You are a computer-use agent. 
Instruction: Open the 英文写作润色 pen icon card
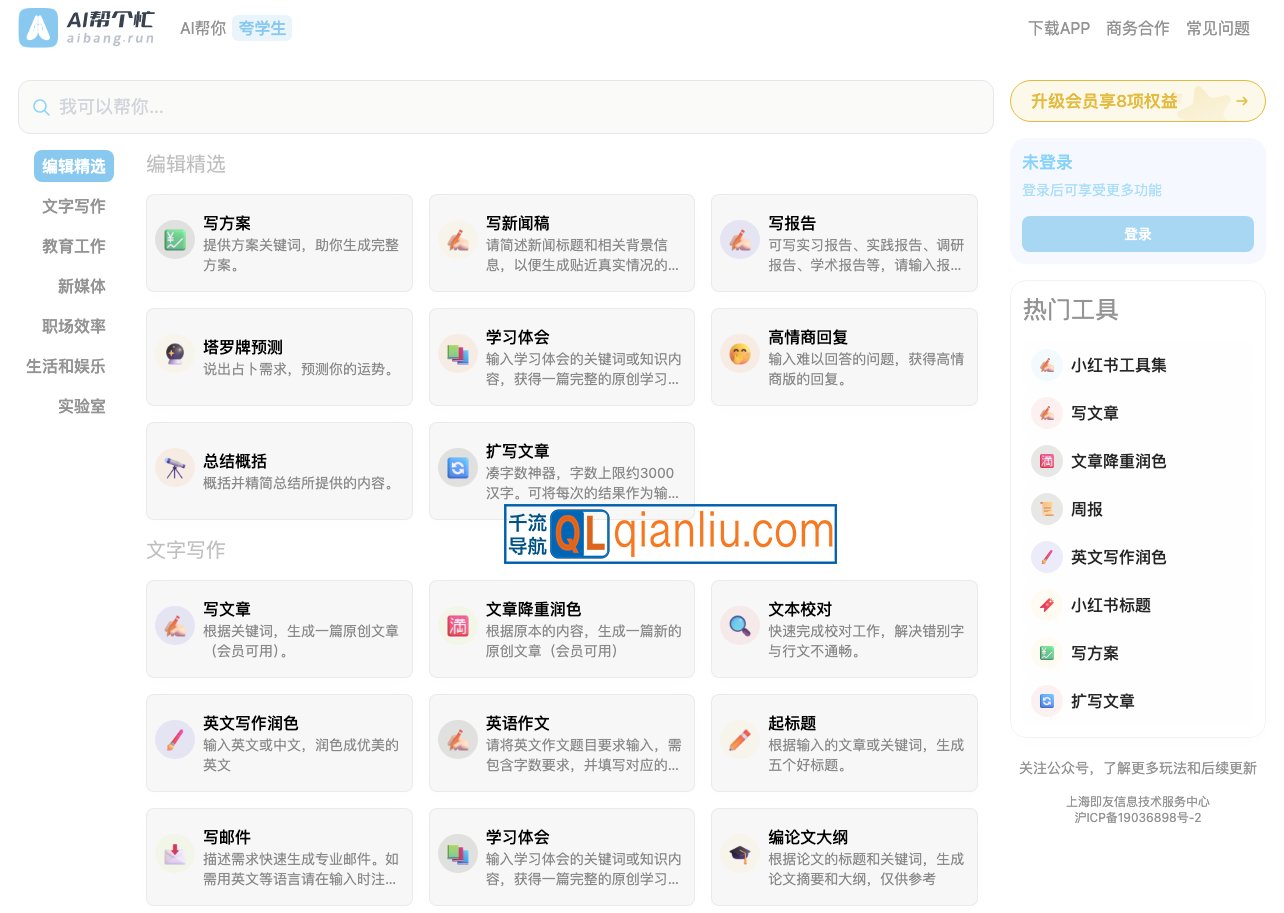pos(174,740)
